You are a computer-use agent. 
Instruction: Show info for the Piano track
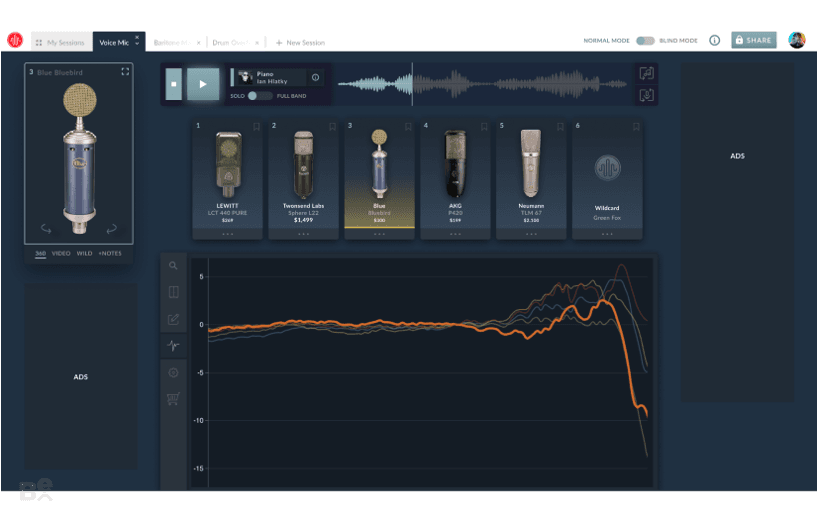pos(315,77)
